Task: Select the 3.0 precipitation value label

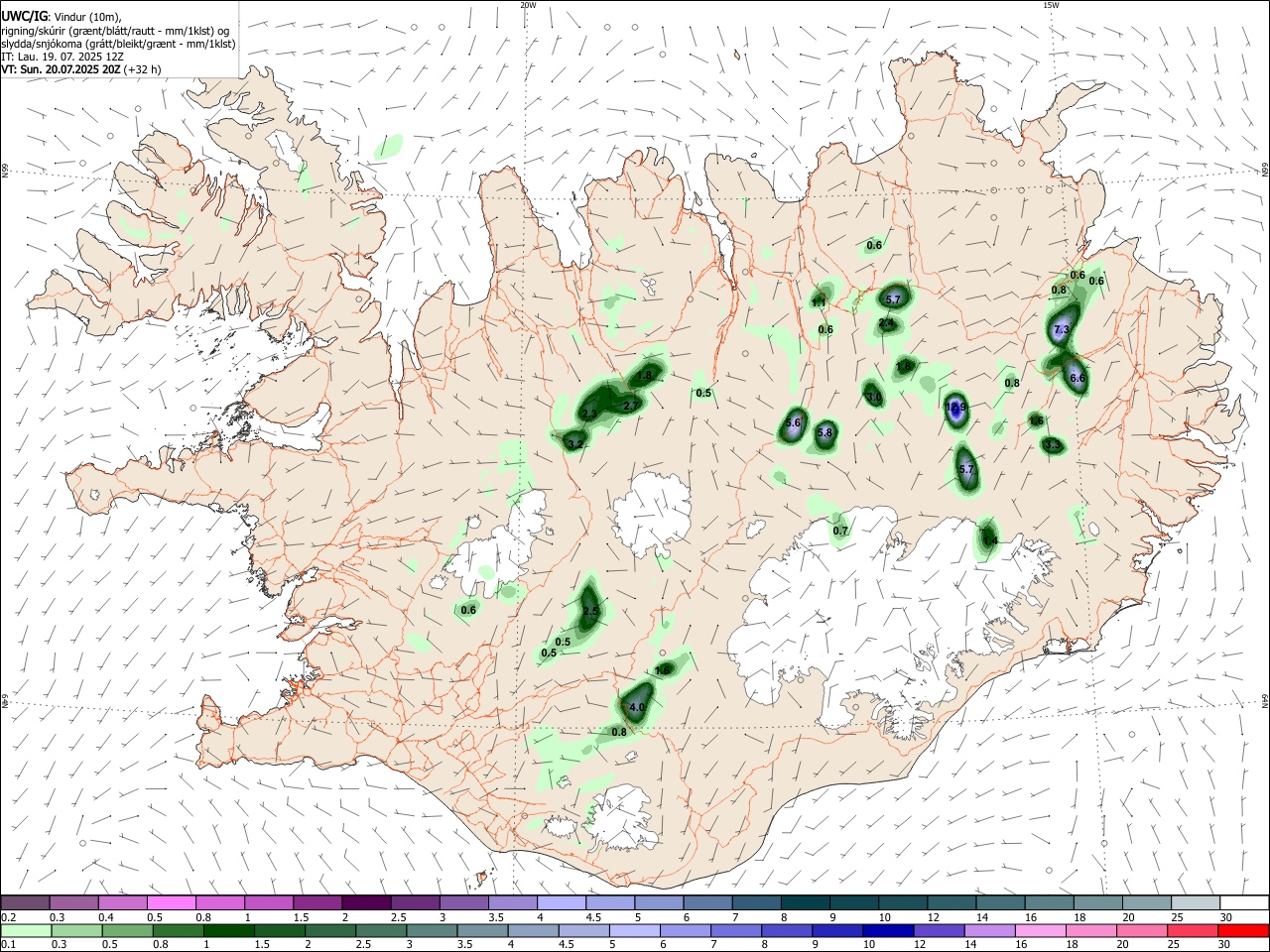Action: click(x=874, y=397)
